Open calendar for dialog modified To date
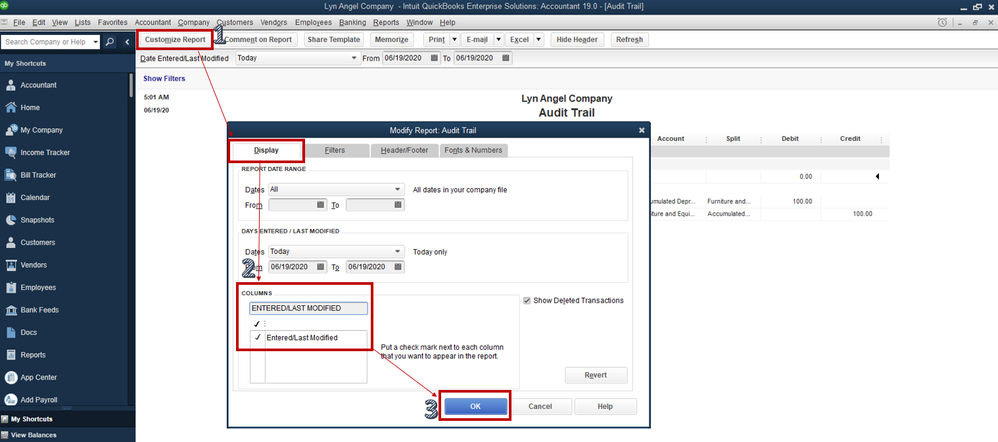Viewport: 998px width, 442px height. (x=398, y=267)
